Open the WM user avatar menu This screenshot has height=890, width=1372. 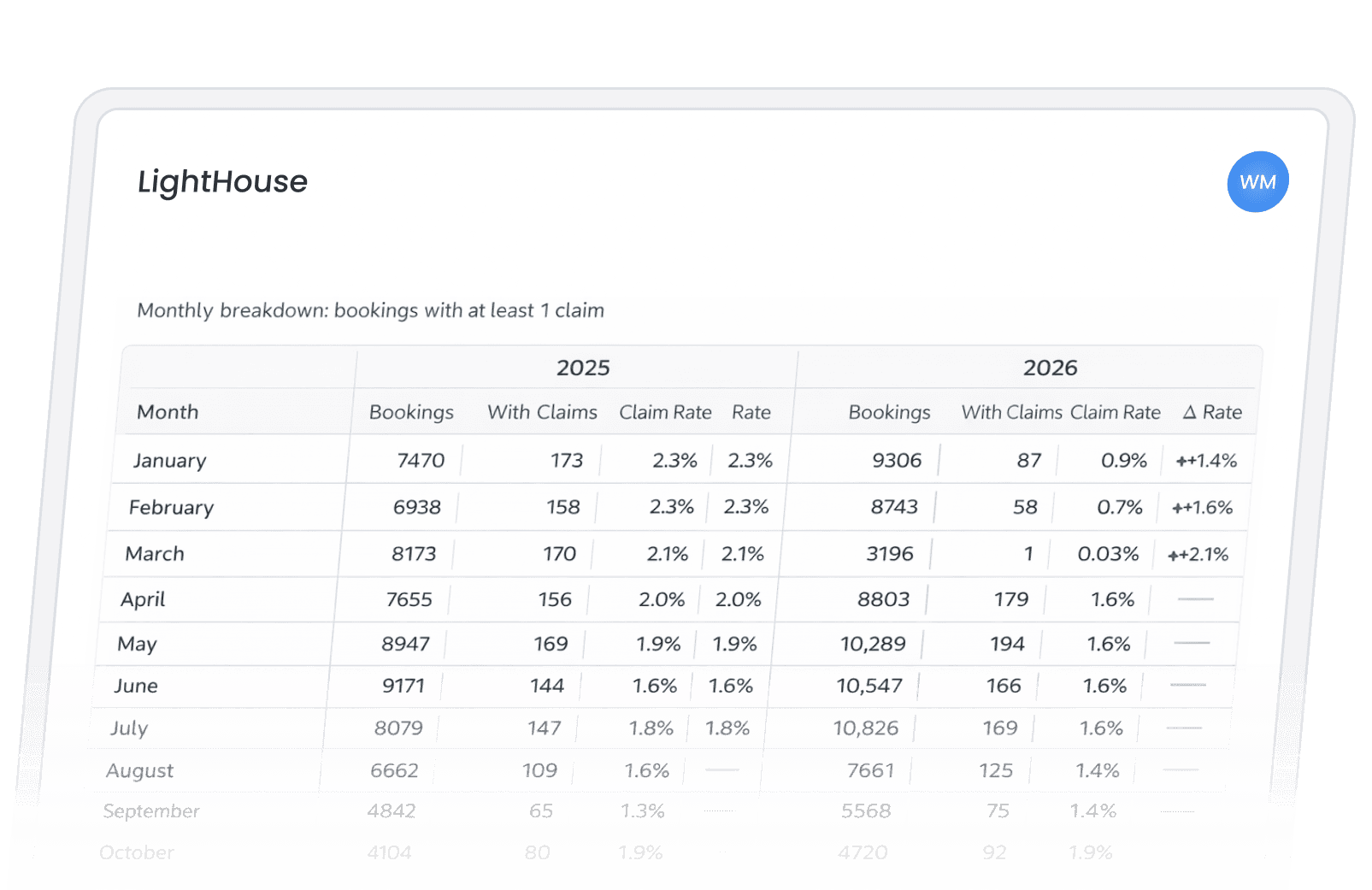click(x=1257, y=181)
